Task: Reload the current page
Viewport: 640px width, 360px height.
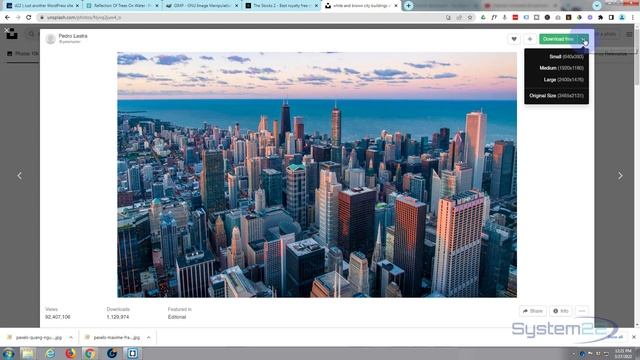Action: [29, 18]
